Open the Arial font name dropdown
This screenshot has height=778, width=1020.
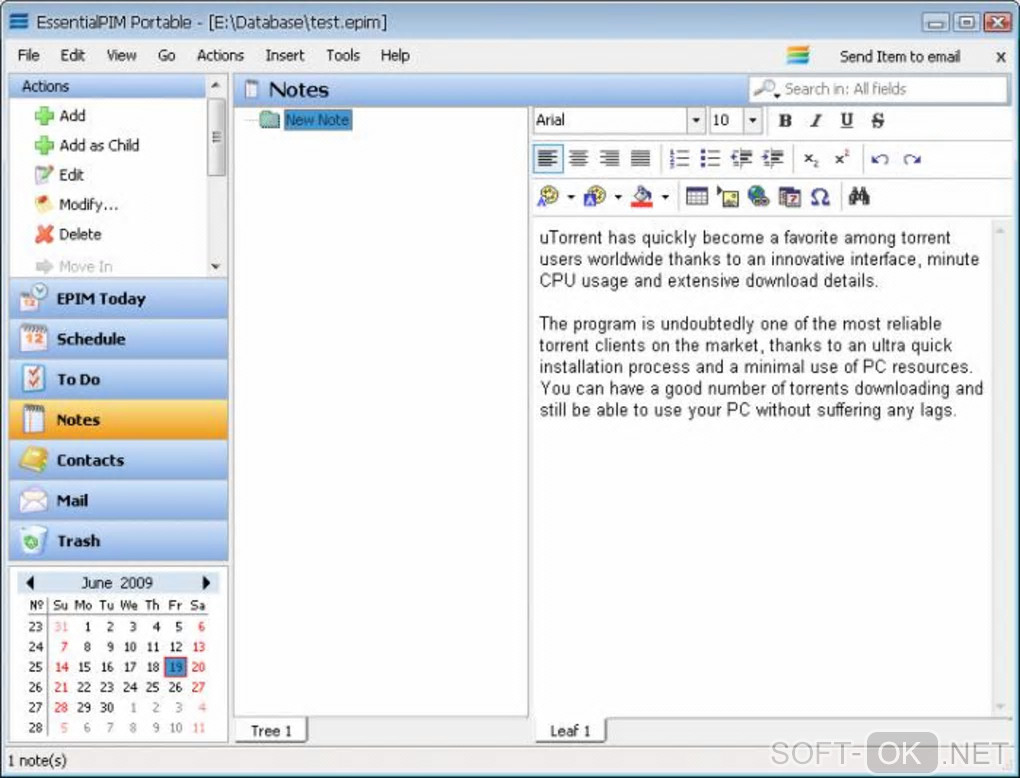click(695, 120)
